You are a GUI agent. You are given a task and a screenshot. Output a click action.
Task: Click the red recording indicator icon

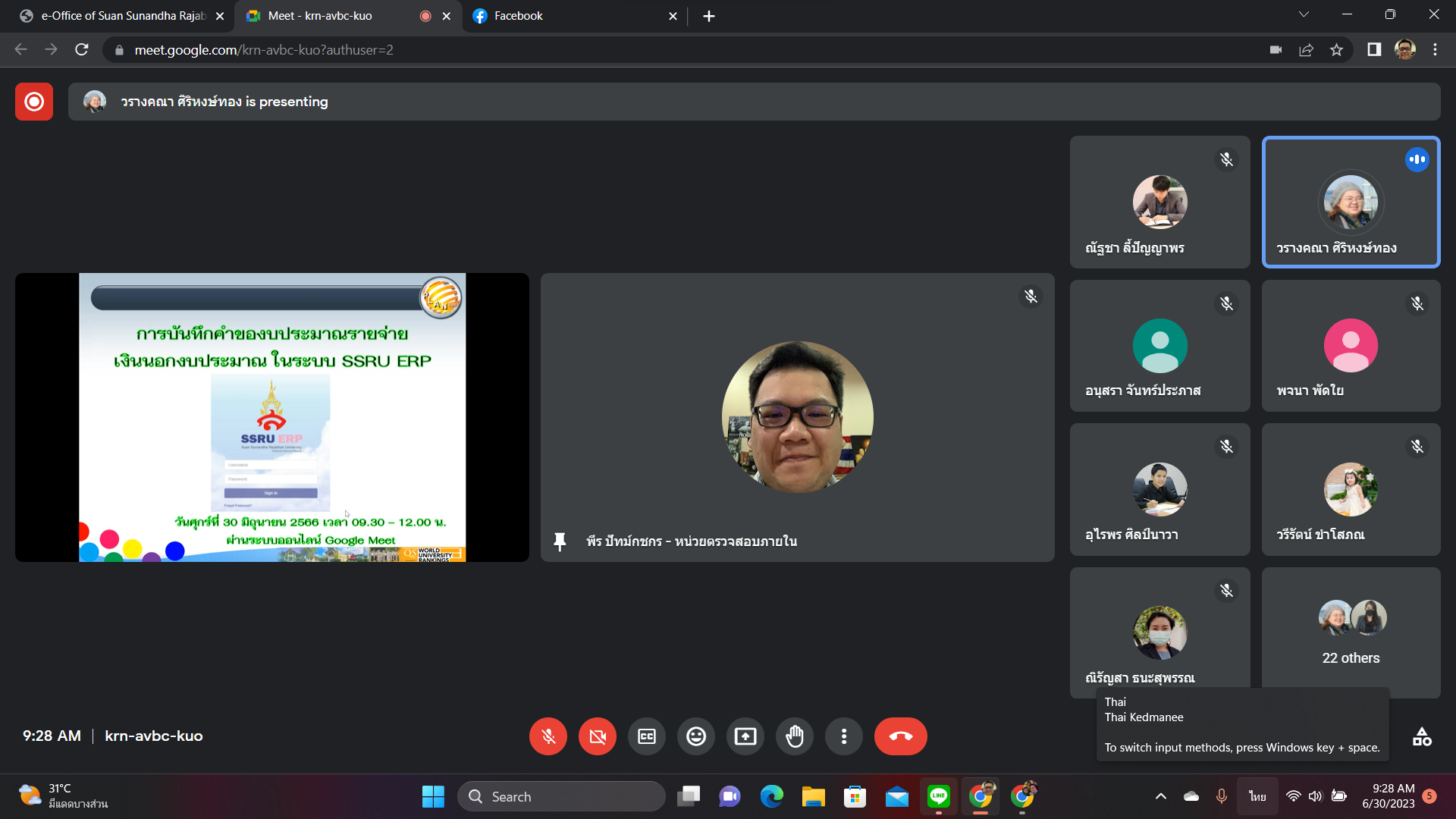pos(34,102)
